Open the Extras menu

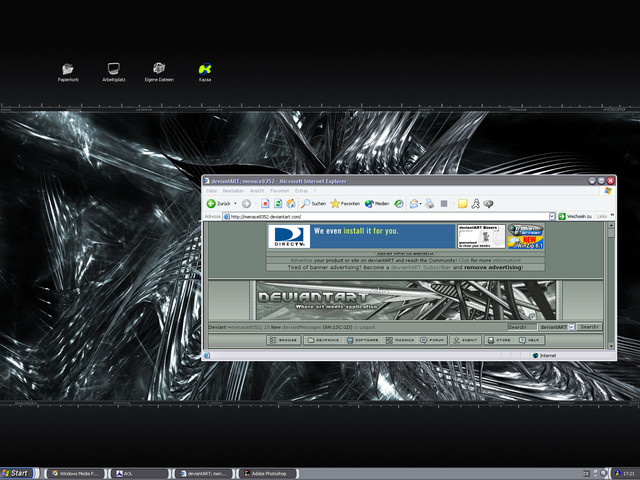pos(301,191)
